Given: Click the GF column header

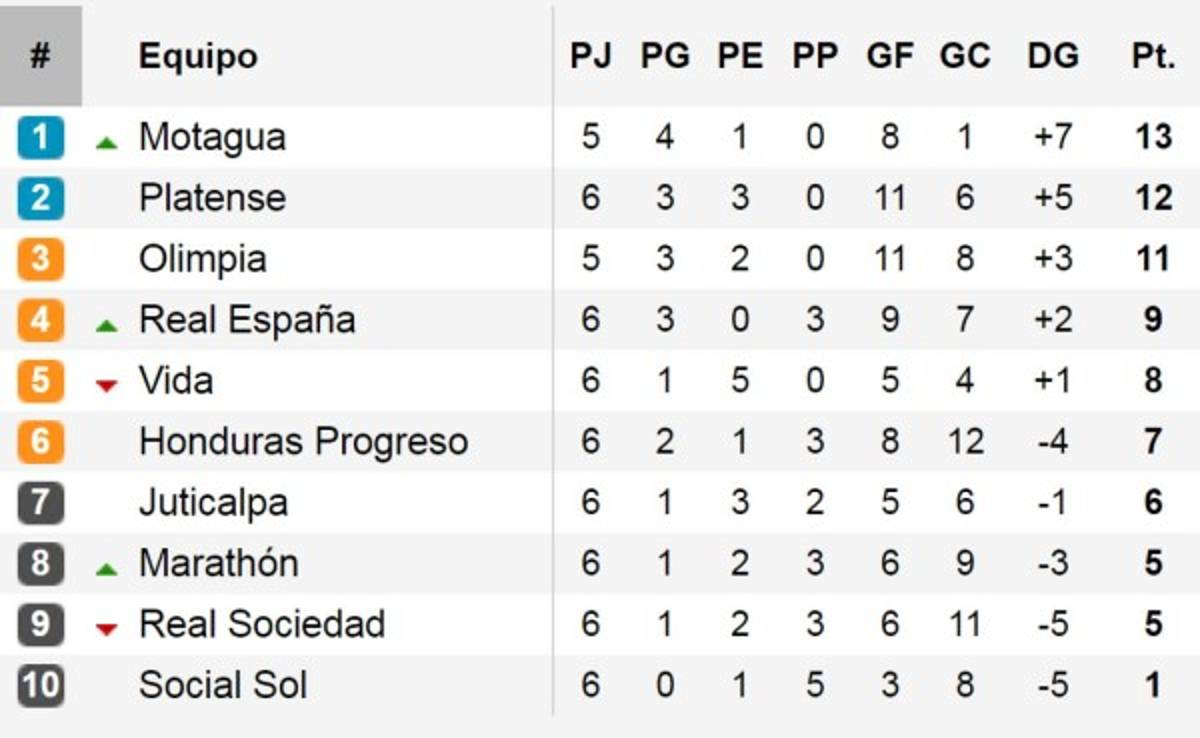Looking at the screenshot, I should (889, 56).
